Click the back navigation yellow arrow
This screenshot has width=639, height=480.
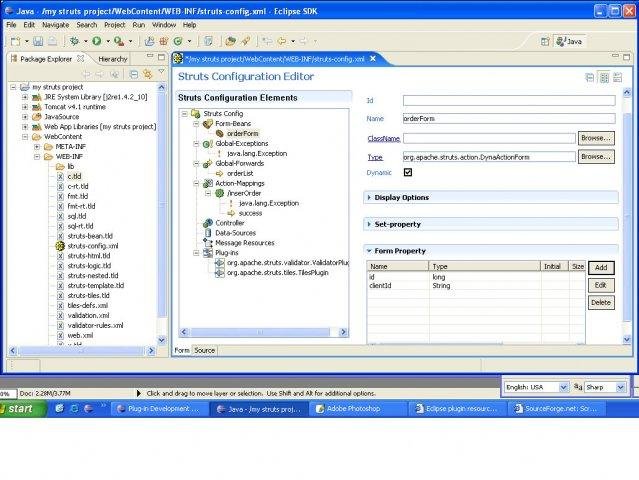click(282, 41)
